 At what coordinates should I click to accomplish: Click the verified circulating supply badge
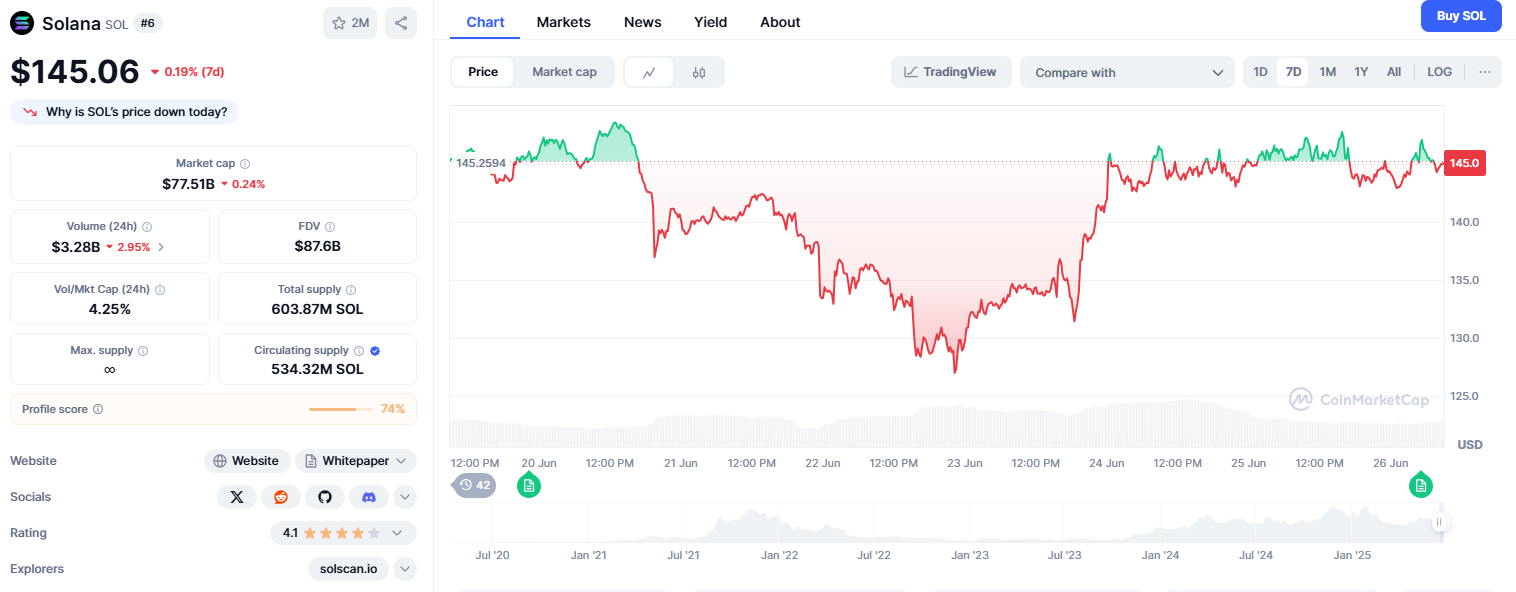375,351
